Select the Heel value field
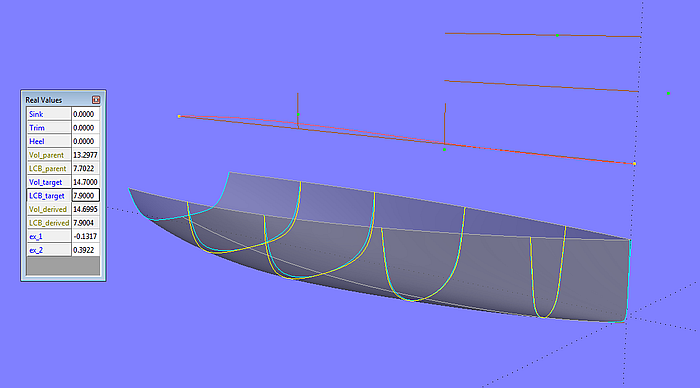The image size is (700, 388). (85, 141)
